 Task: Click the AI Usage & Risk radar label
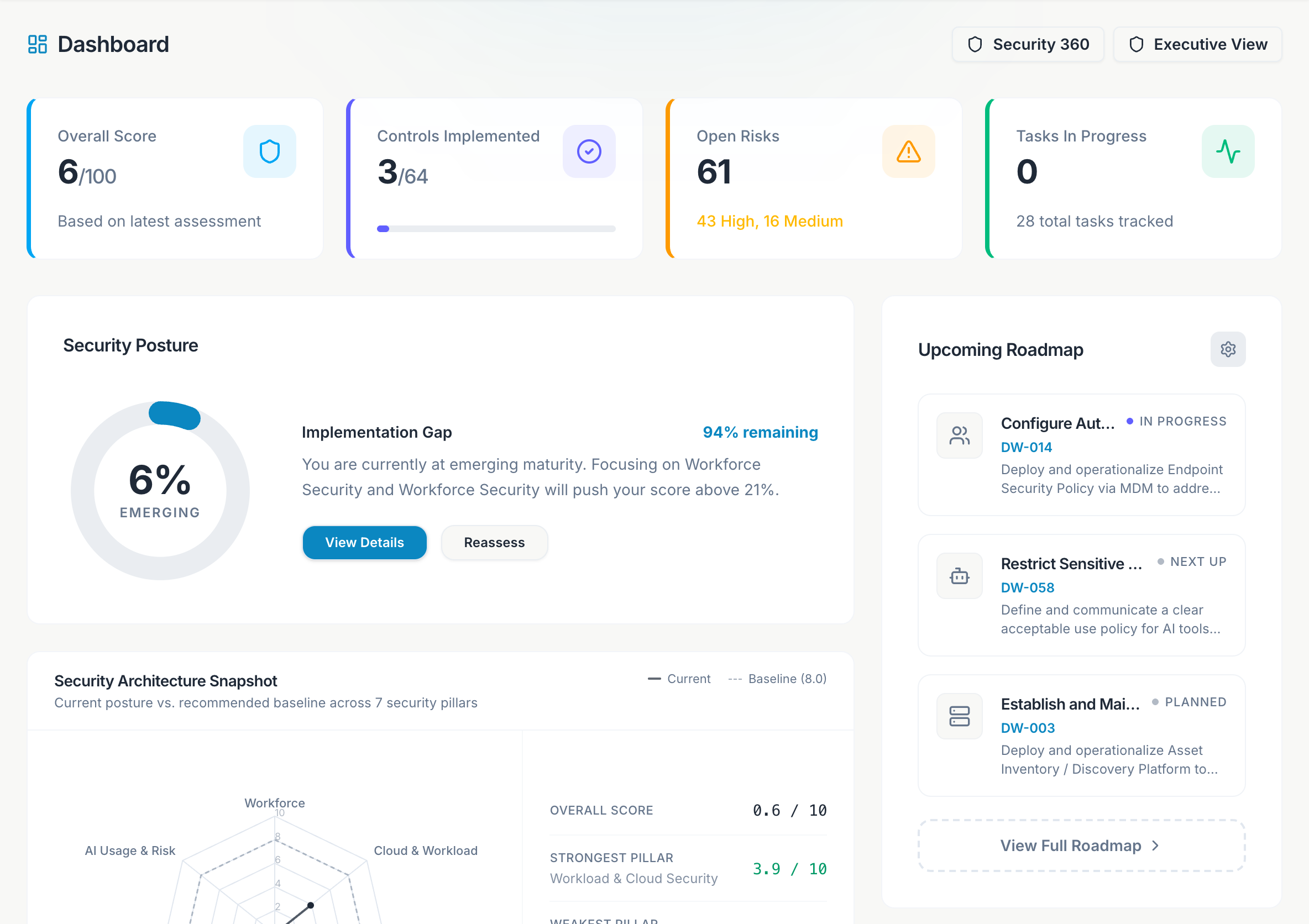click(130, 851)
